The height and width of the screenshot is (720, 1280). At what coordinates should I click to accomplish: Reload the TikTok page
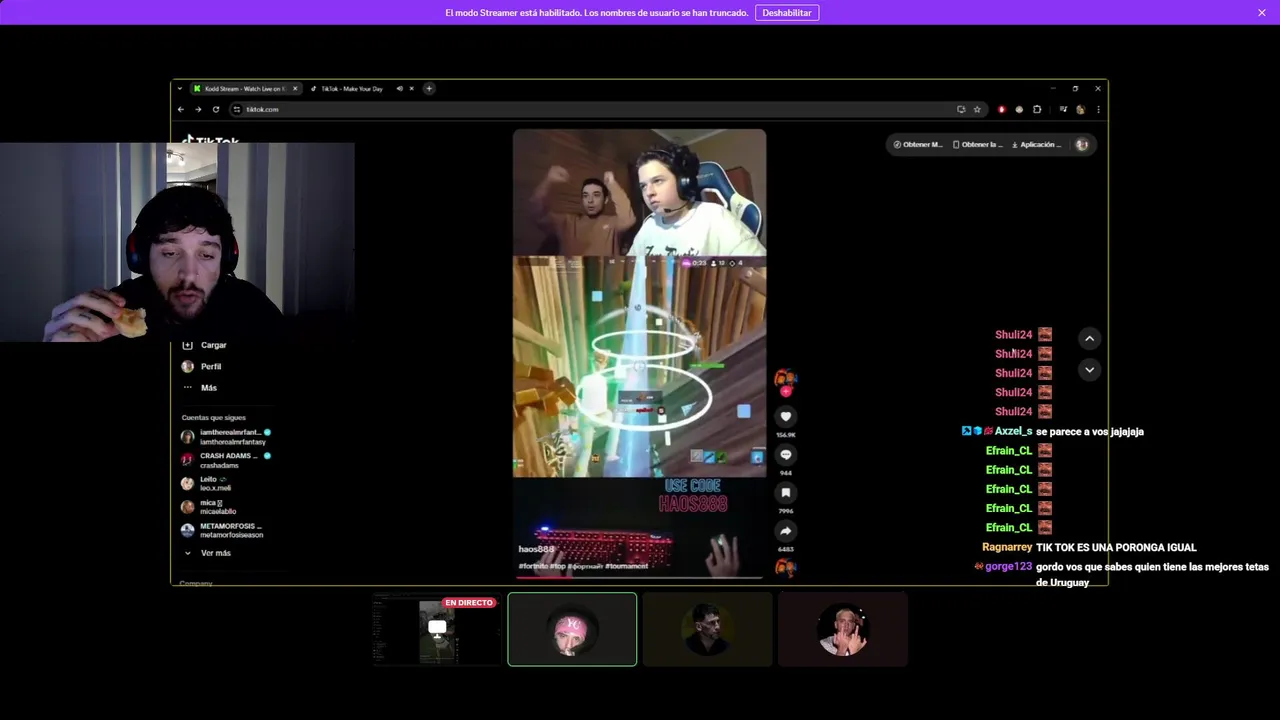click(216, 109)
